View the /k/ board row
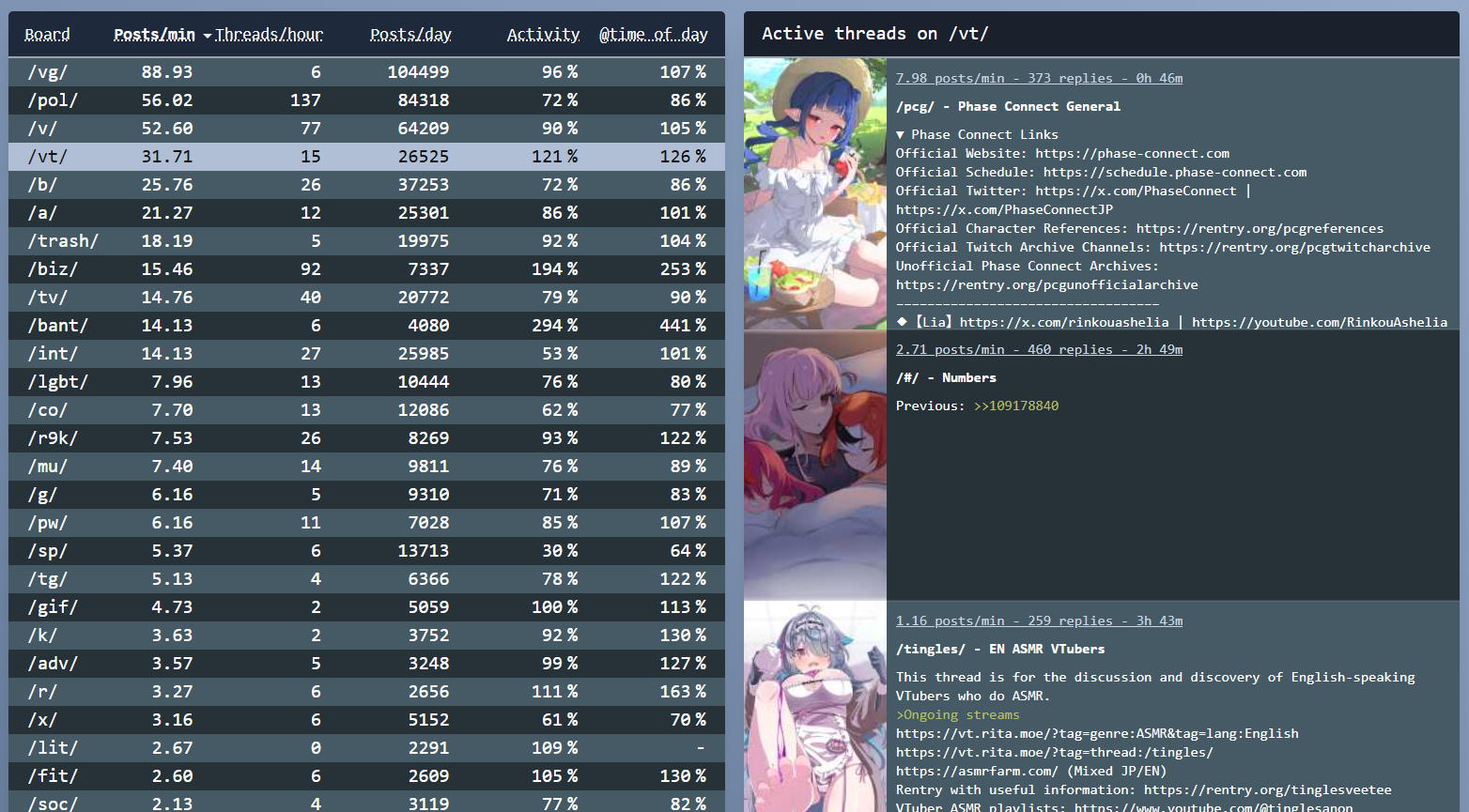The height and width of the screenshot is (812, 1469). point(366,636)
